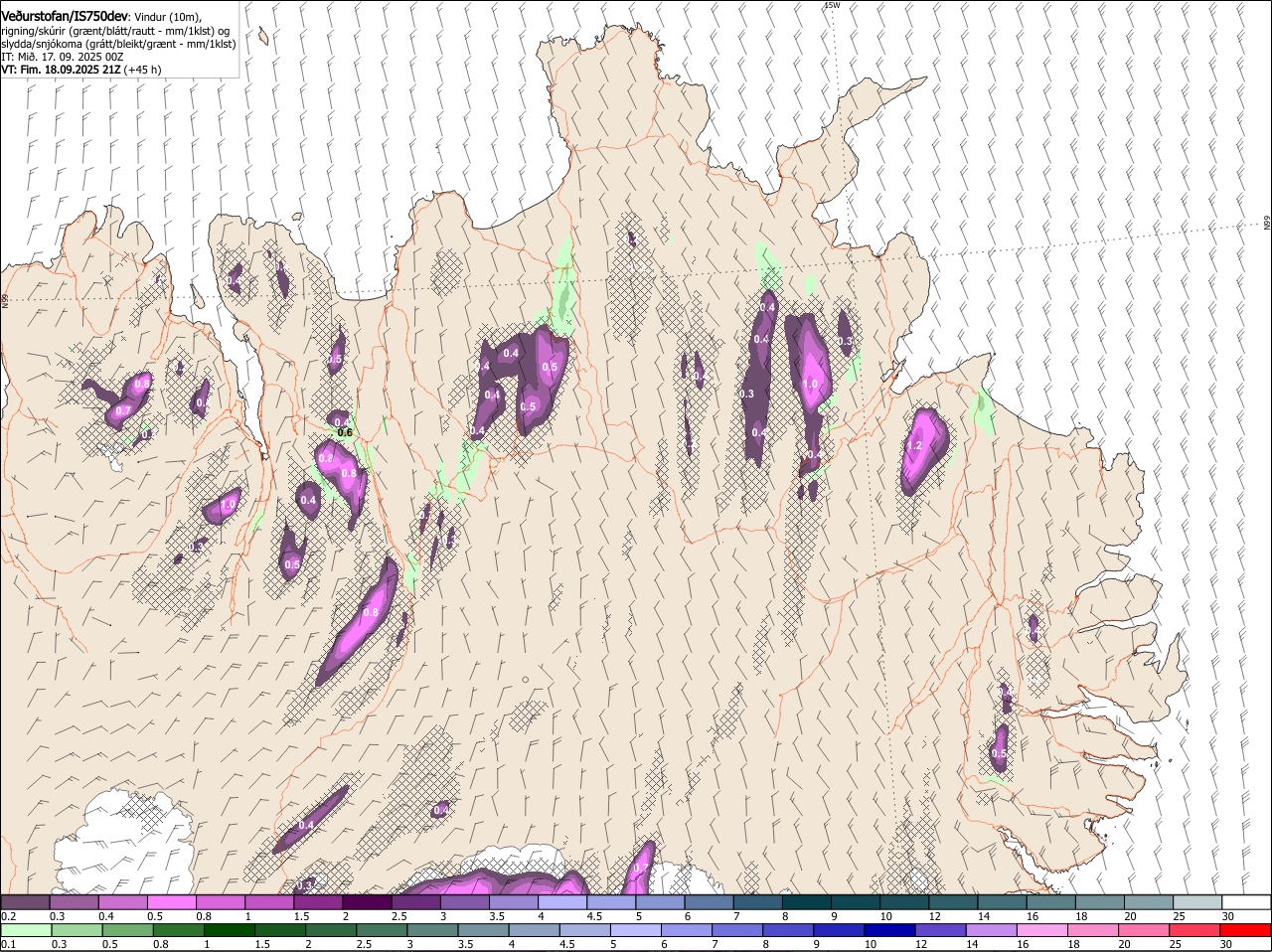1272x952 pixels.
Task: Pick the dark teal swatch between 8 and 9, upper legend
Action: [808, 901]
